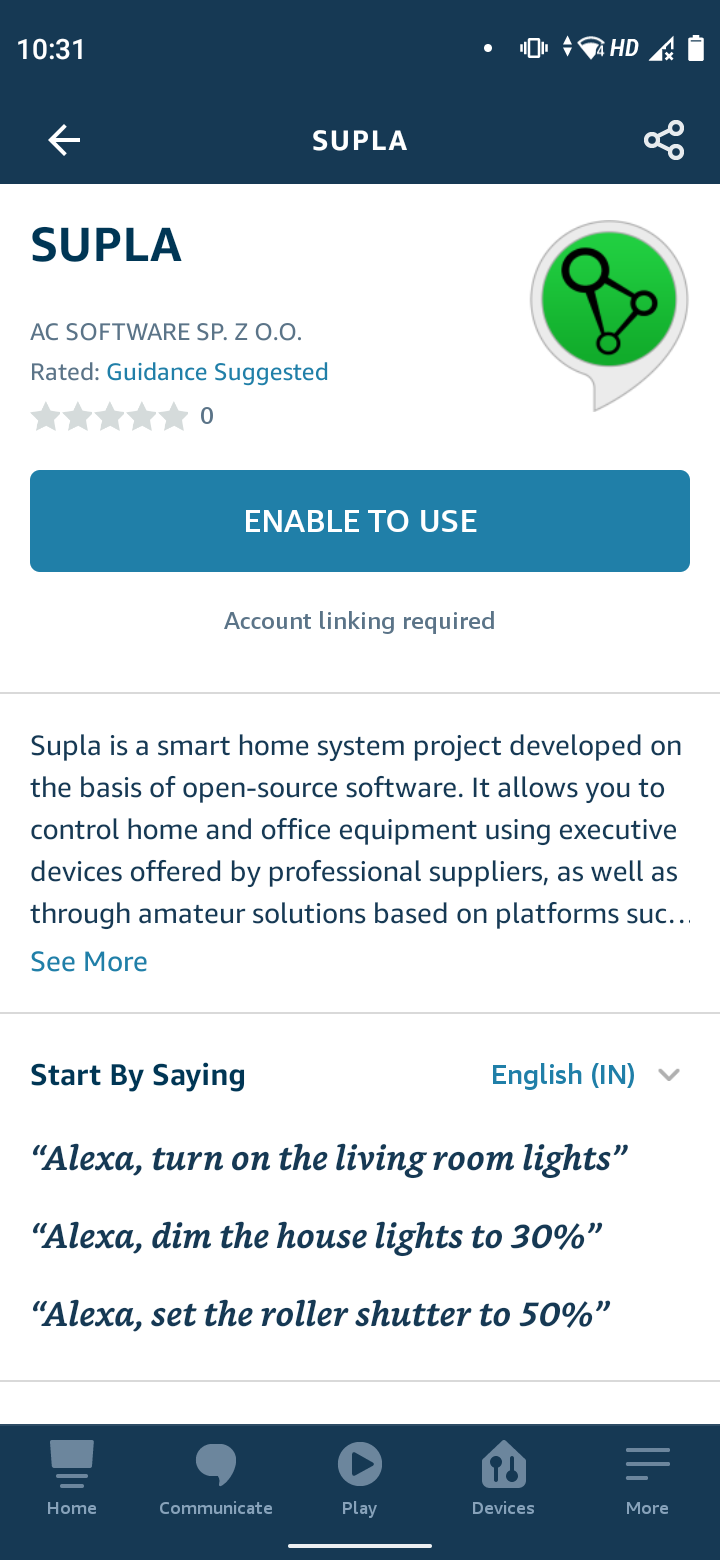Expand the skill description with See More
This screenshot has width=720, height=1560.
point(88,961)
